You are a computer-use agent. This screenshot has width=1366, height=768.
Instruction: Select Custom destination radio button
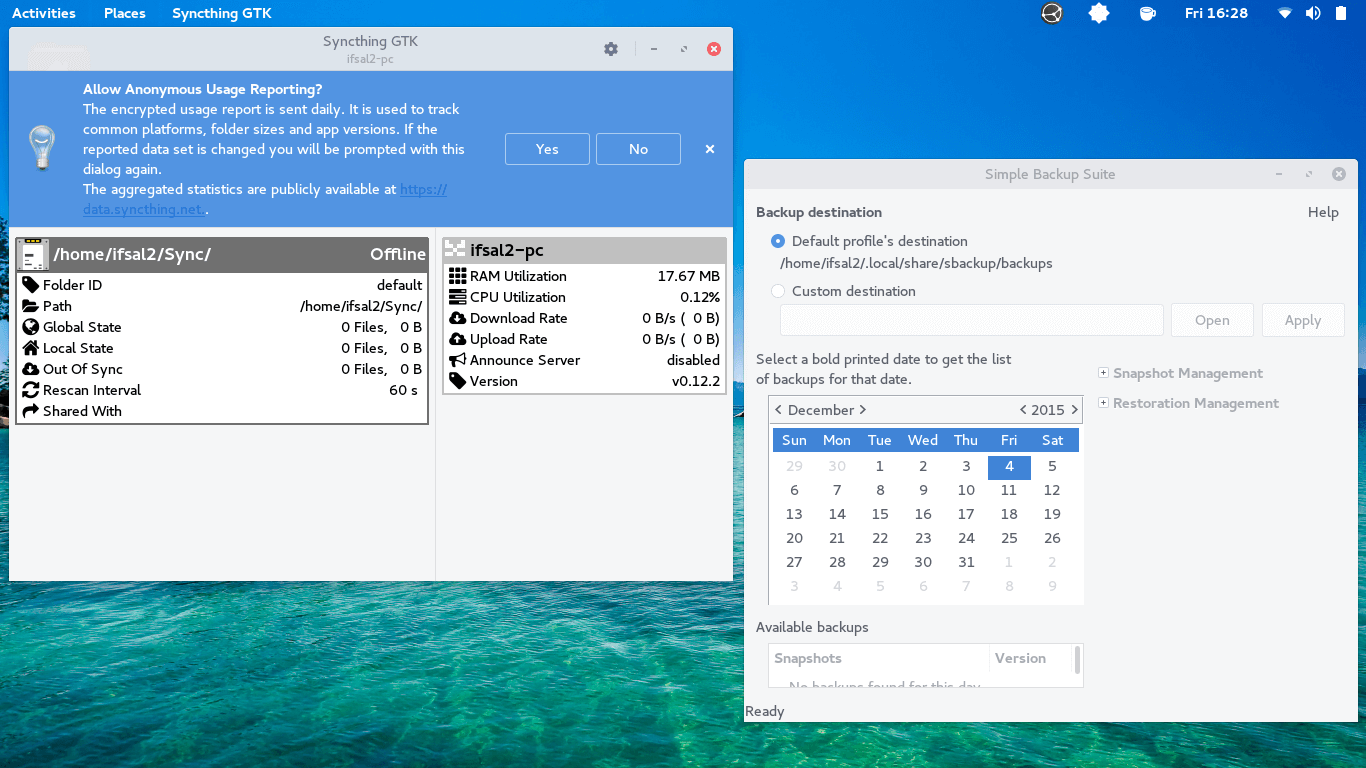778,291
